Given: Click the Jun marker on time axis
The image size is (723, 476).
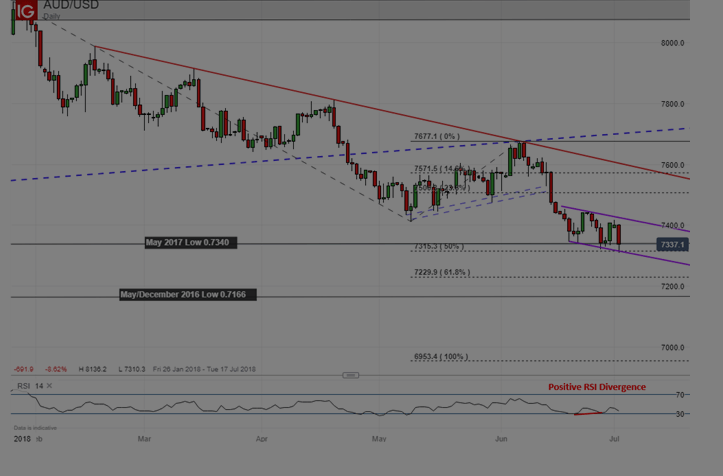Looking at the screenshot, I should tap(501, 439).
